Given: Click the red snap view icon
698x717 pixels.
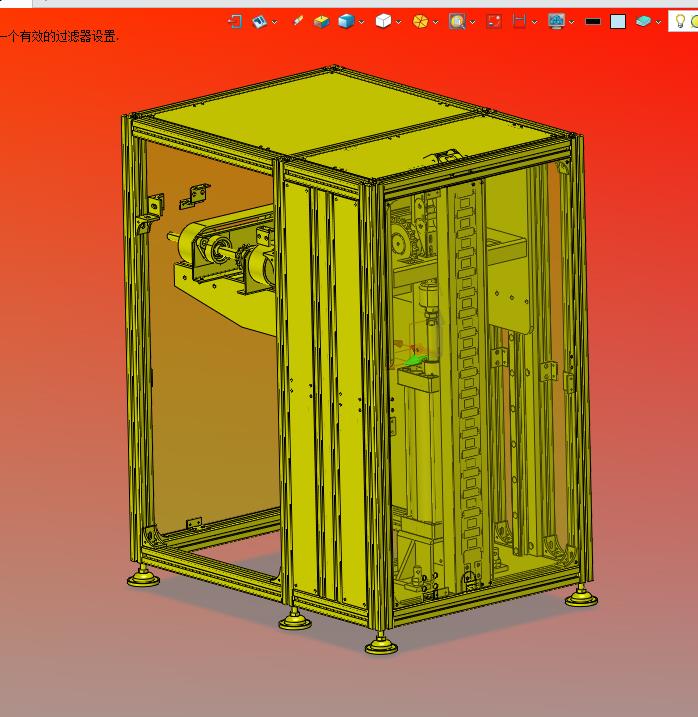Looking at the screenshot, I should (494, 21).
